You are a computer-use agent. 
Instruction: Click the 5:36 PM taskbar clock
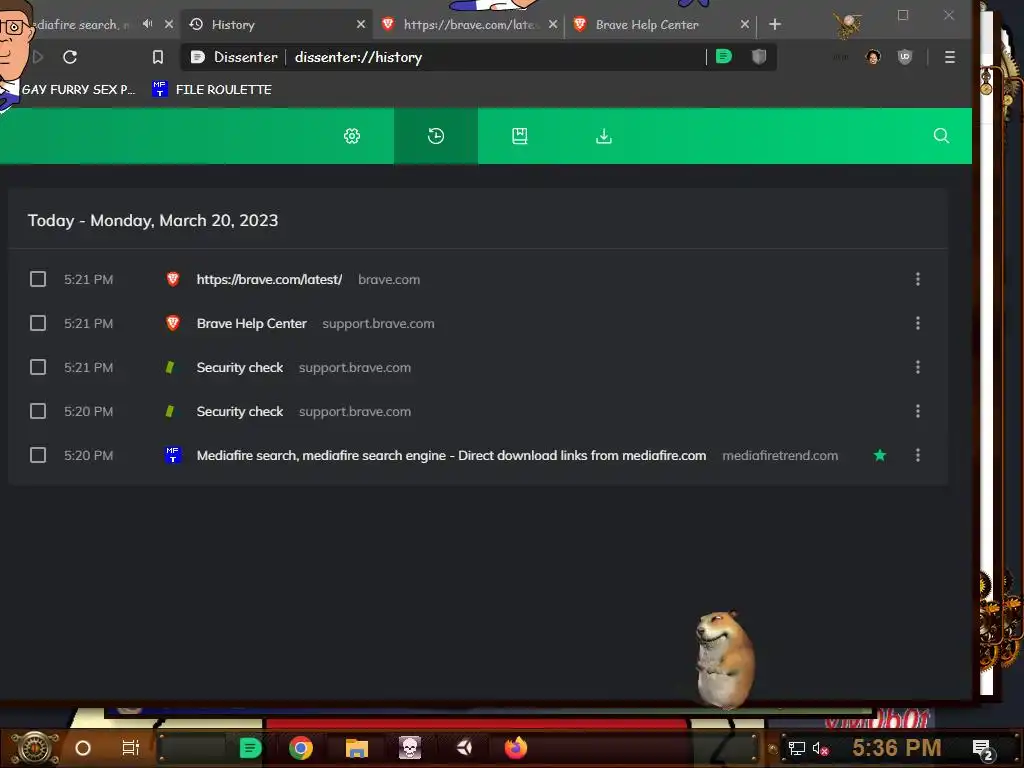[896, 748]
